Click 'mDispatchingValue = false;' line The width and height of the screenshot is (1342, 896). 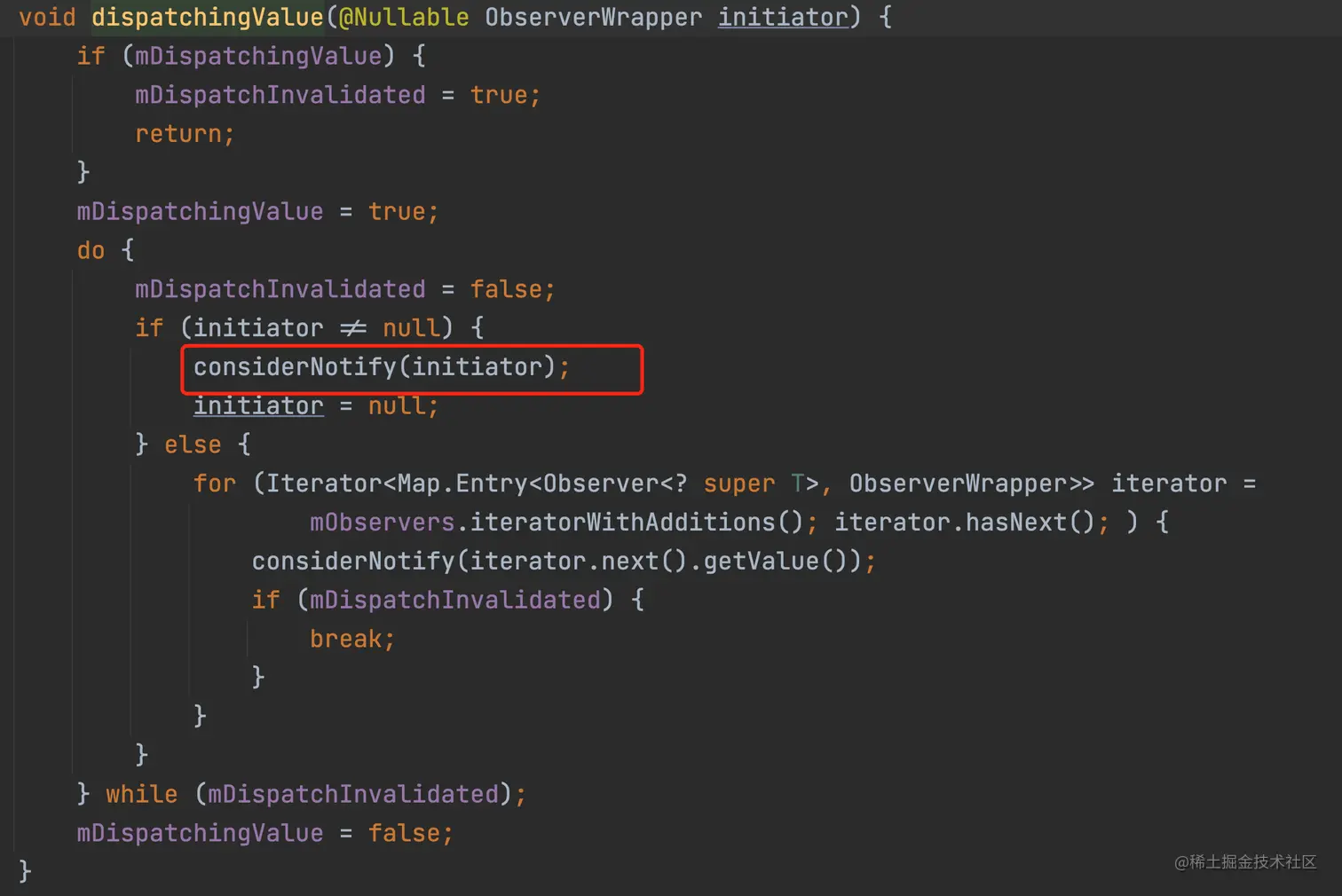click(x=264, y=833)
